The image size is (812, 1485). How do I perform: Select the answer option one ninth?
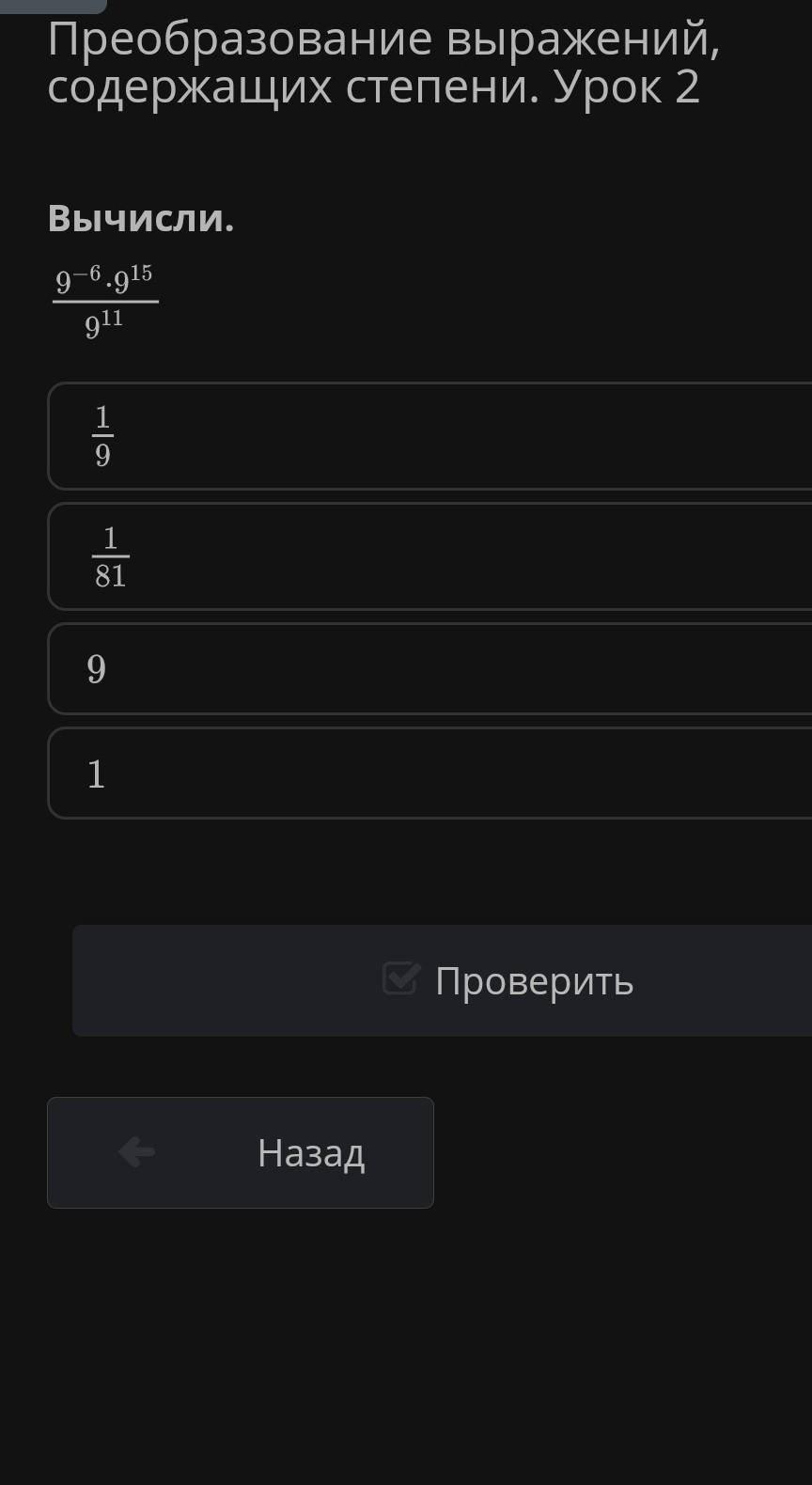point(429,436)
